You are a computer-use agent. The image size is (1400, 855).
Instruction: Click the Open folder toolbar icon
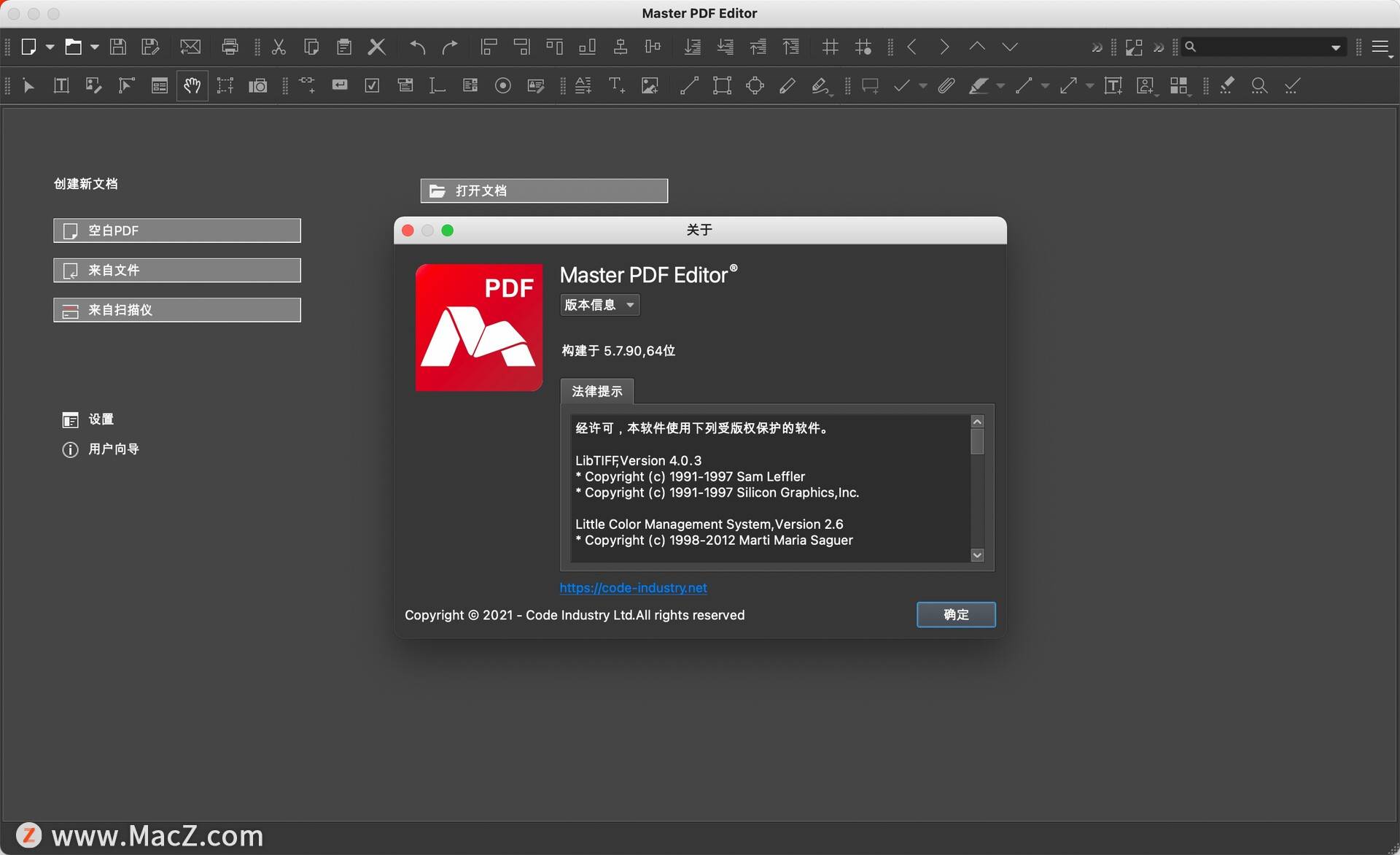click(73, 47)
